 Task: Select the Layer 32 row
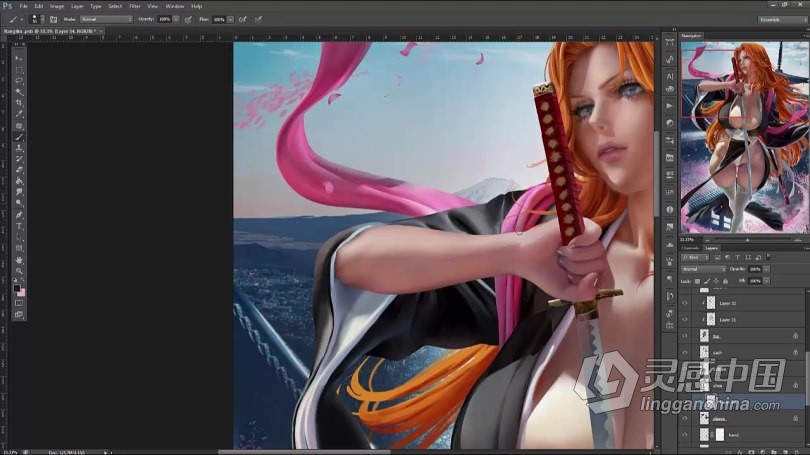(743, 303)
